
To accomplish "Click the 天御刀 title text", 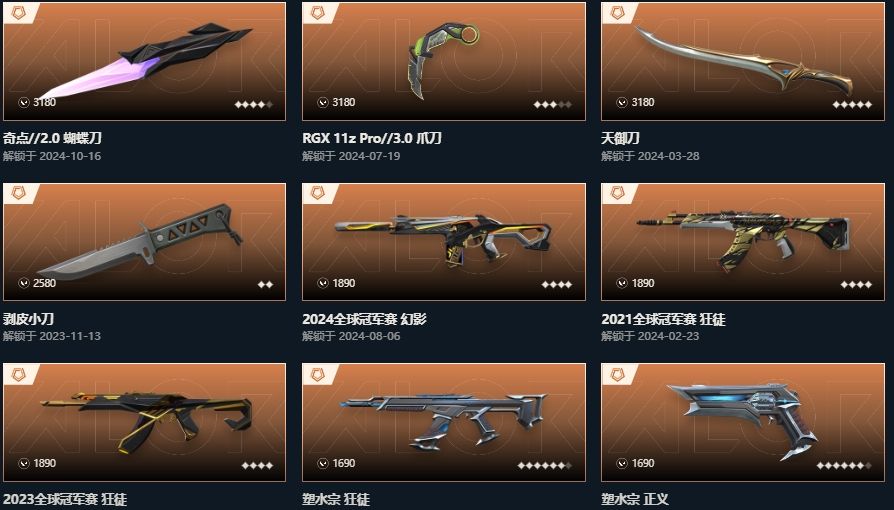I will tap(620, 138).
